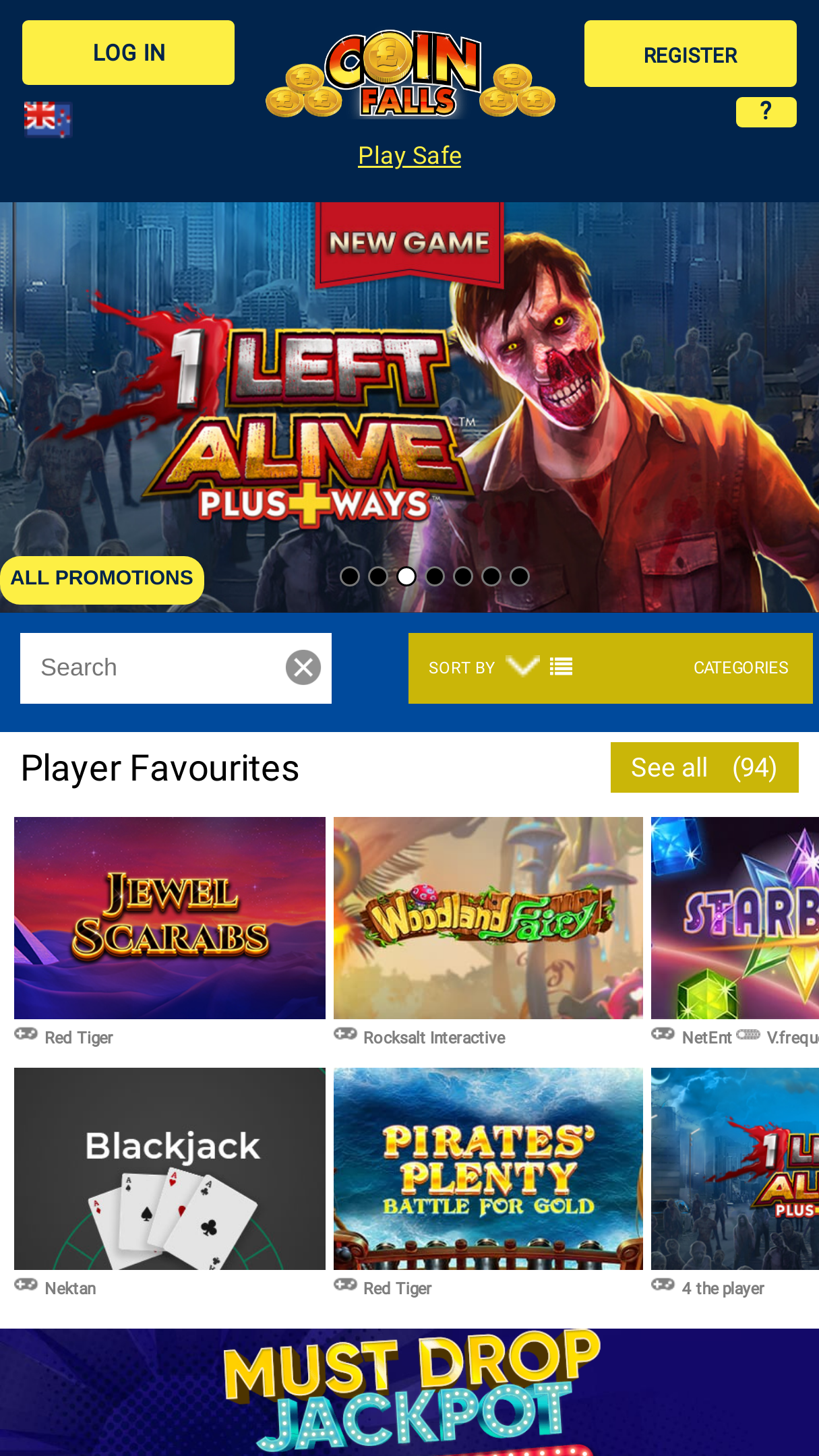The image size is (819, 1456).
Task: Click the Coin Falls logo
Action: (x=410, y=75)
